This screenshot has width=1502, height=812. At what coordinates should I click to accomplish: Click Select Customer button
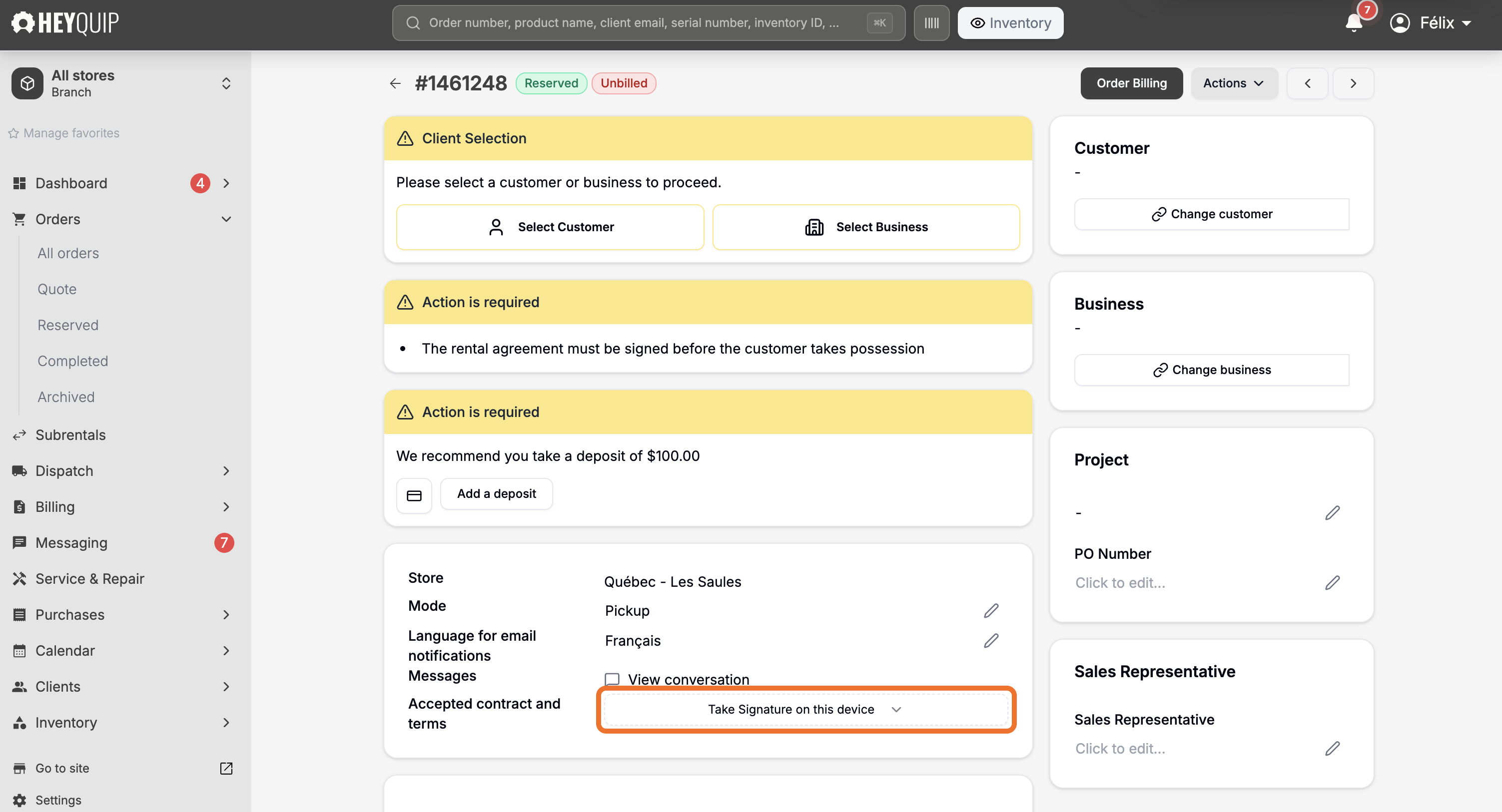550,227
